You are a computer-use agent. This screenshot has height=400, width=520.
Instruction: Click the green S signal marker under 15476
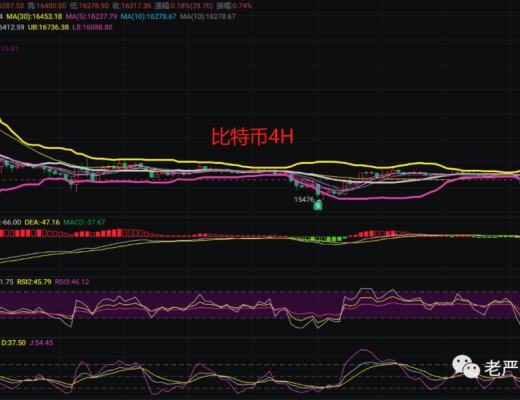(318, 206)
